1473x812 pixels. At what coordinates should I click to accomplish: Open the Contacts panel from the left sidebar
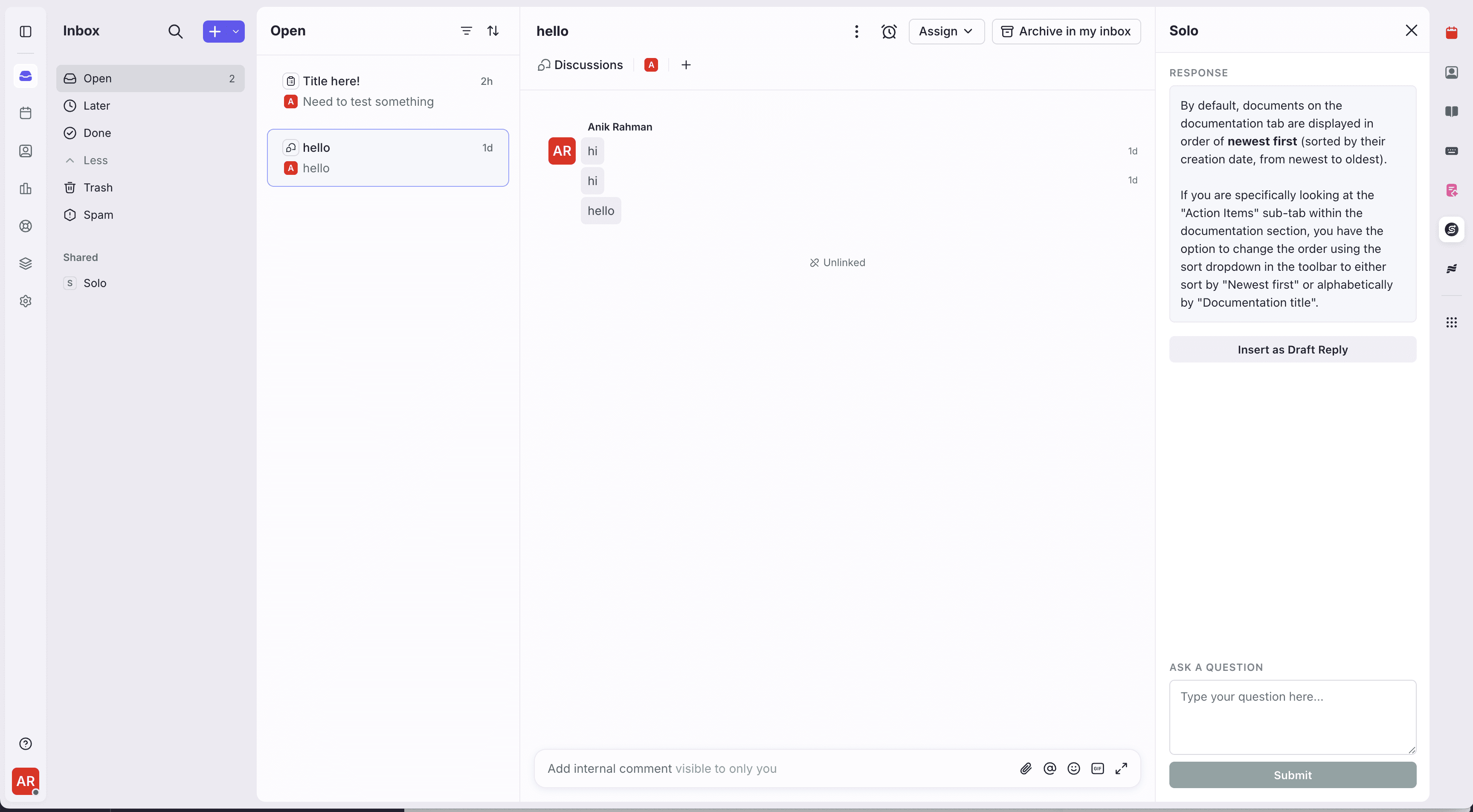point(25,151)
